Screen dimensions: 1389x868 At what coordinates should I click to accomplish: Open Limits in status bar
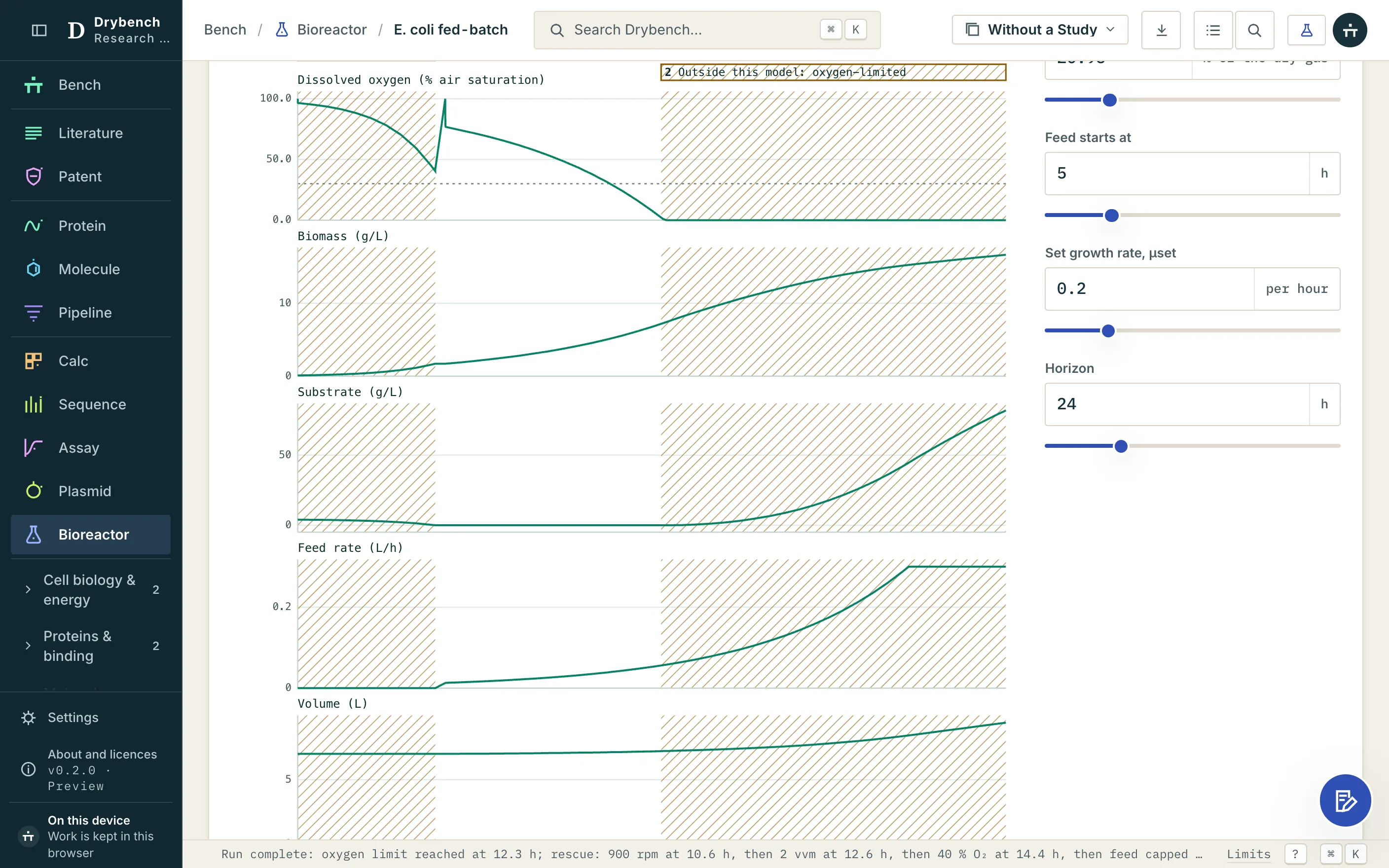[x=1248, y=854]
